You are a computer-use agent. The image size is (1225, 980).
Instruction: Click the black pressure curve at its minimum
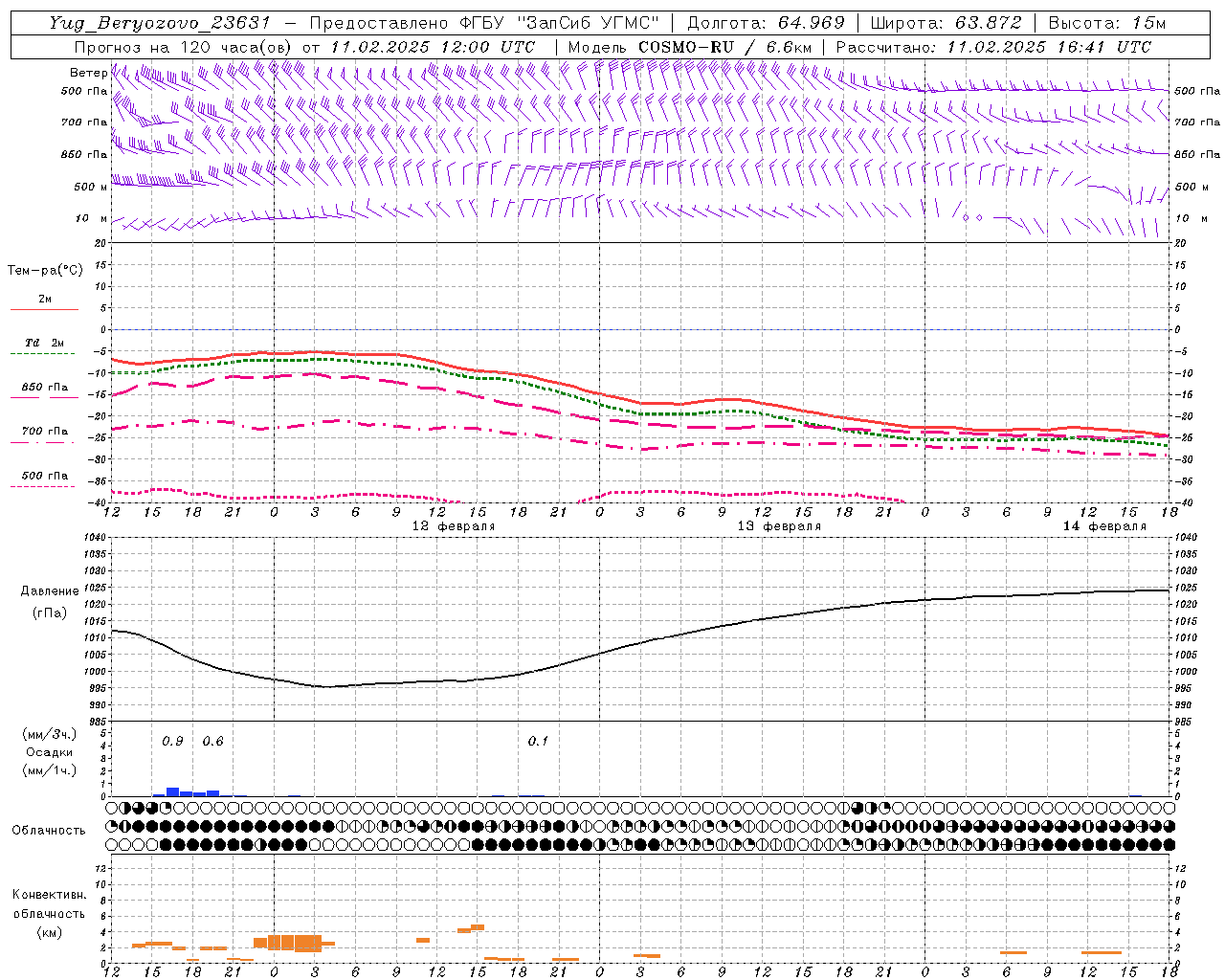(325, 686)
